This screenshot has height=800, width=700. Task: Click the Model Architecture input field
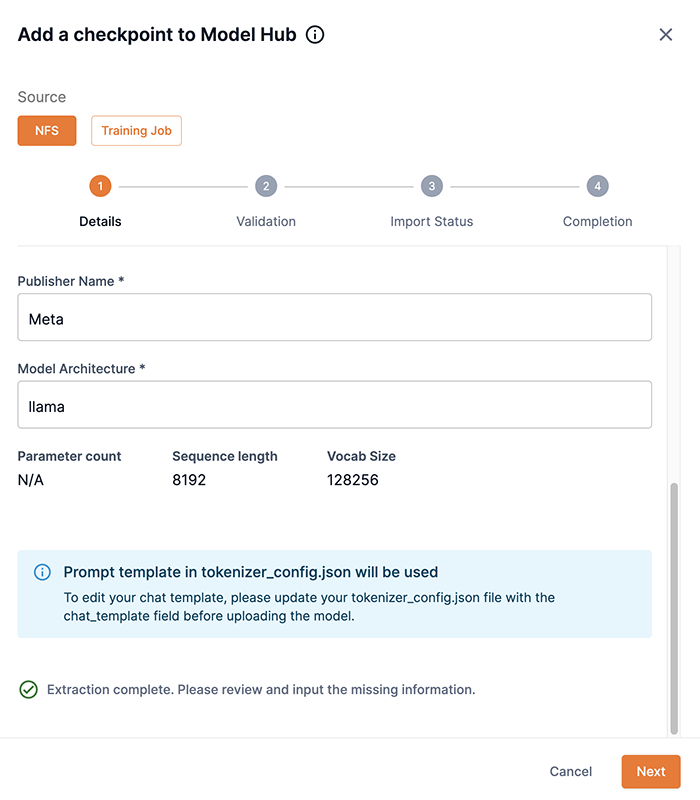(x=335, y=405)
